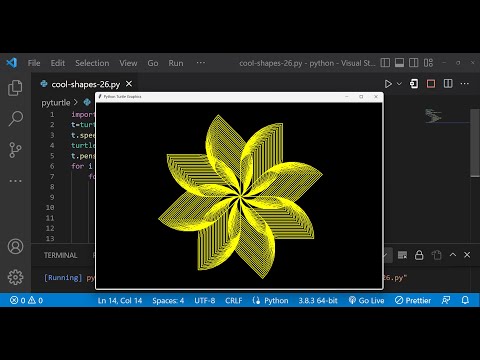Click the feedback icon in status bar
The height and width of the screenshot is (360, 480).
[446, 300]
